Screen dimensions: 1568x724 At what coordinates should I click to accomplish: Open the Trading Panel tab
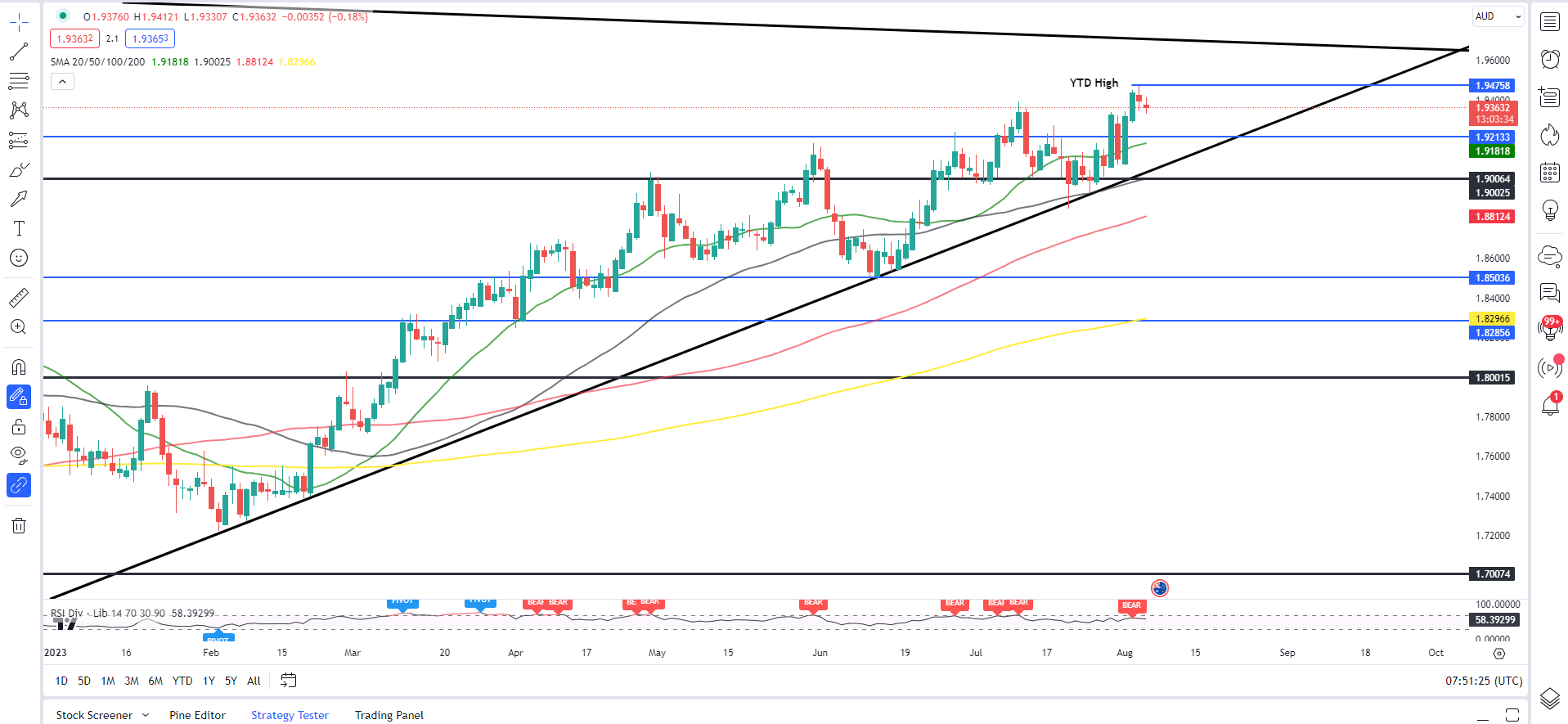[389, 715]
